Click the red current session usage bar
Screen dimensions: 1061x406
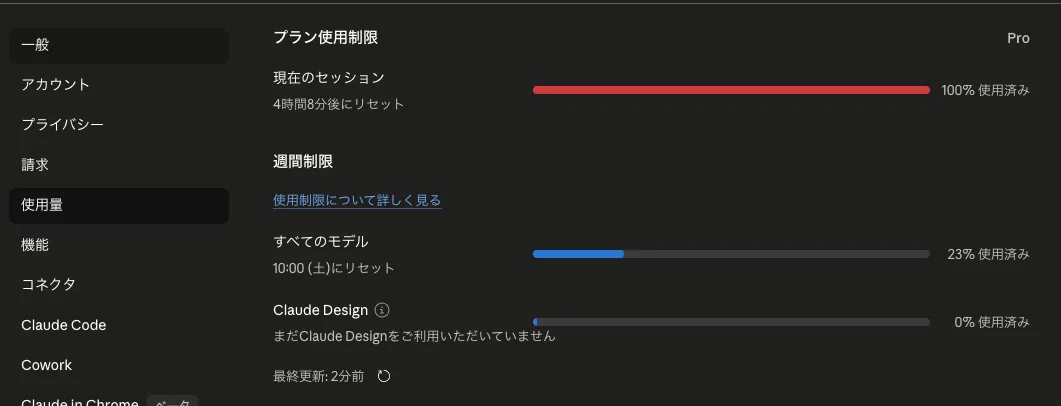click(731, 90)
